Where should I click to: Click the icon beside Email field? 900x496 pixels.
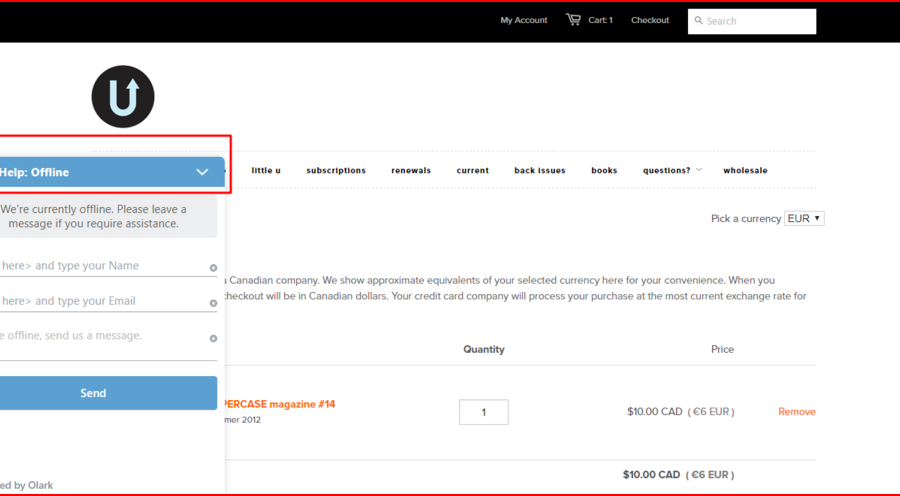213,303
